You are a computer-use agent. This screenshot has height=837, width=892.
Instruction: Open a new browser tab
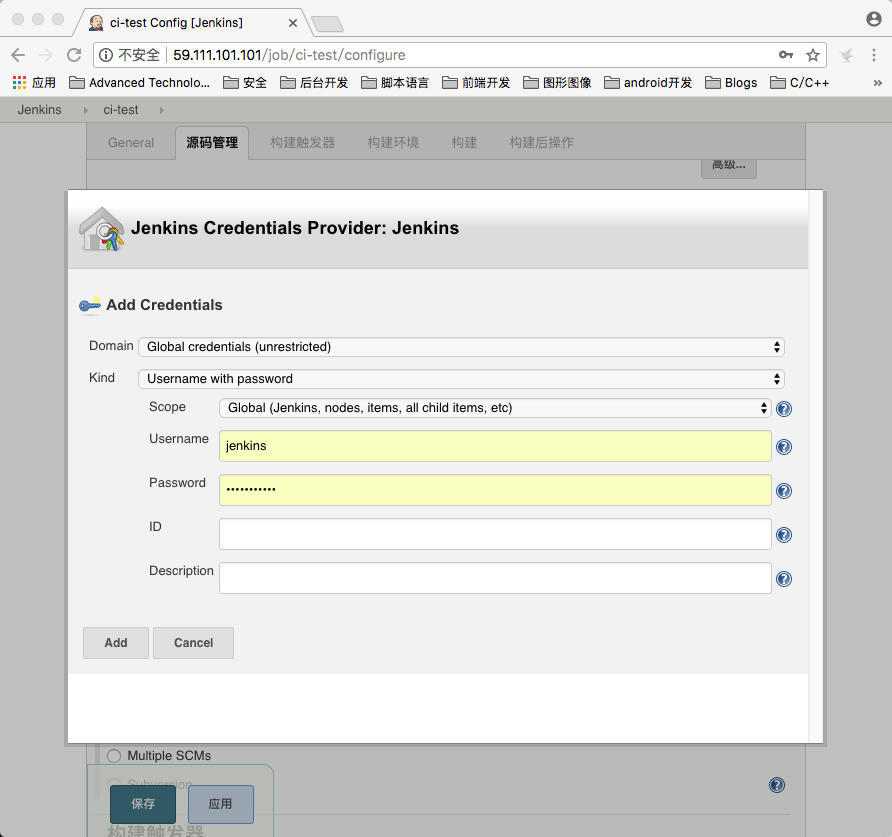coord(327,24)
